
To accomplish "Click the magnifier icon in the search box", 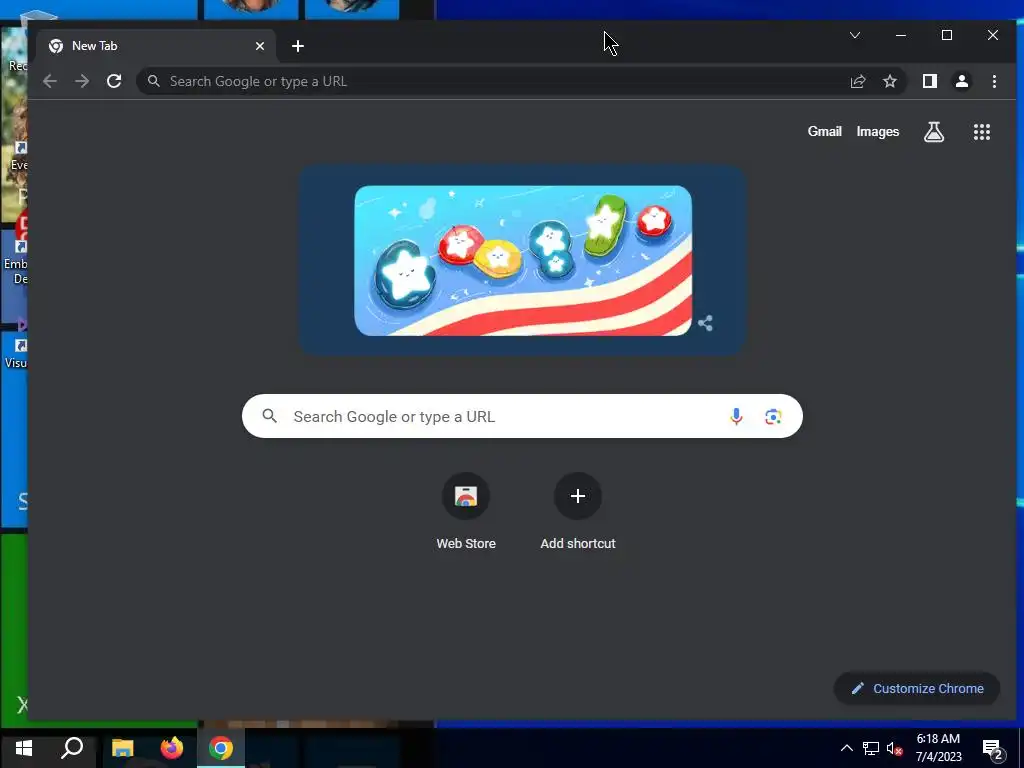I will point(270,416).
